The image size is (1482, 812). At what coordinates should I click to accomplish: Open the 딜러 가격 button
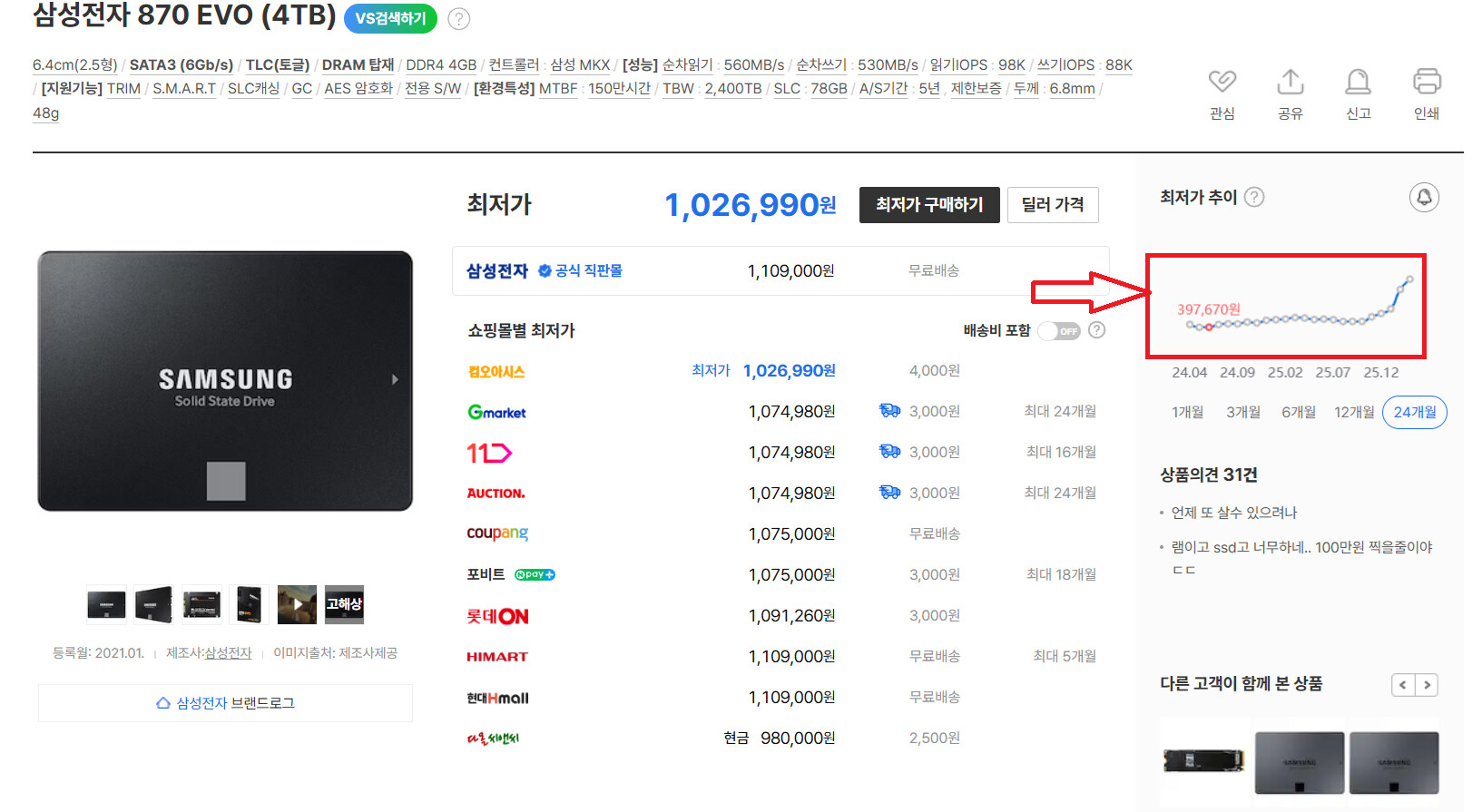pyautogui.click(x=1053, y=205)
